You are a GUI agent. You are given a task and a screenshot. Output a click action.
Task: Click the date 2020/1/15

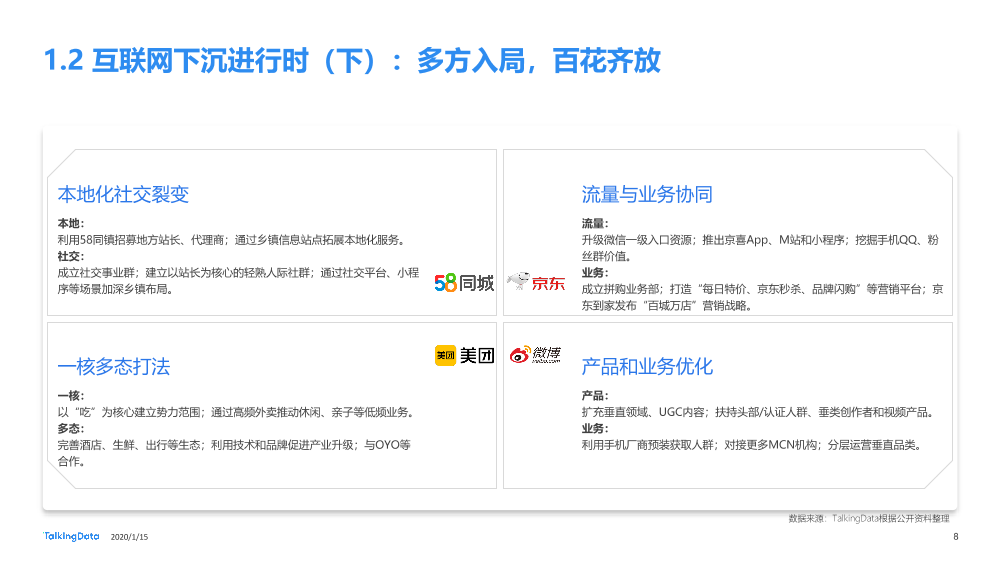(x=129, y=537)
